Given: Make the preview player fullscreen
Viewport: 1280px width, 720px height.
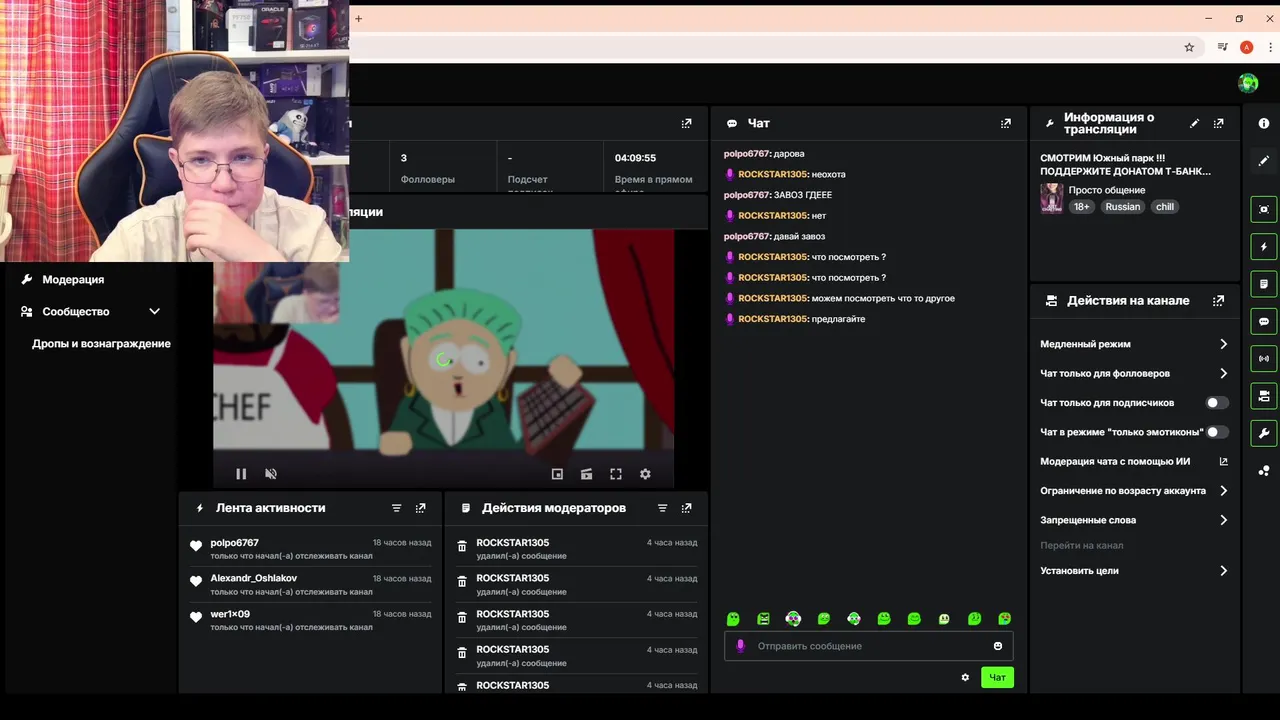Looking at the screenshot, I should [x=616, y=474].
